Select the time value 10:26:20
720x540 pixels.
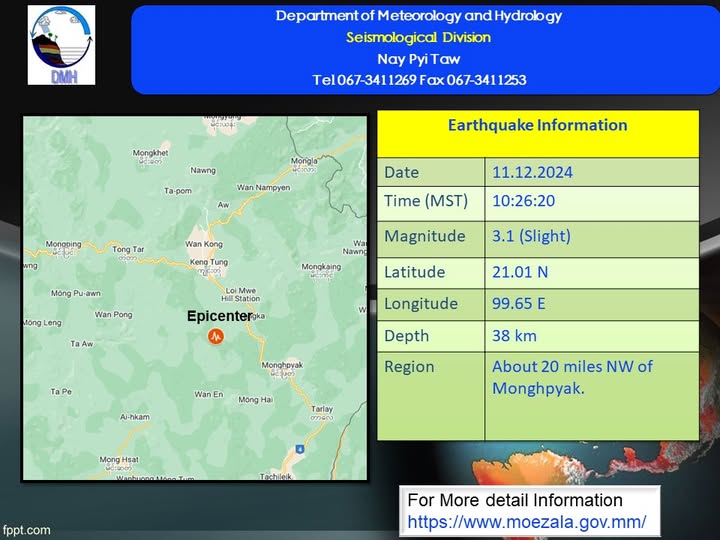point(523,201)
